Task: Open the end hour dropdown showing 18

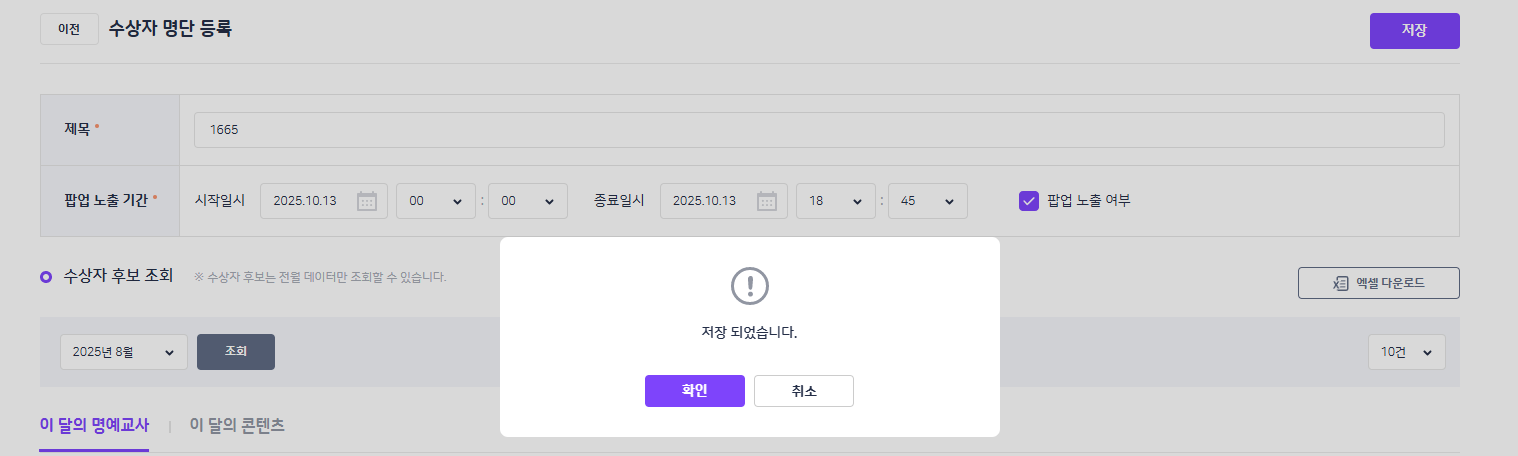Action: [x=835, y=201]
